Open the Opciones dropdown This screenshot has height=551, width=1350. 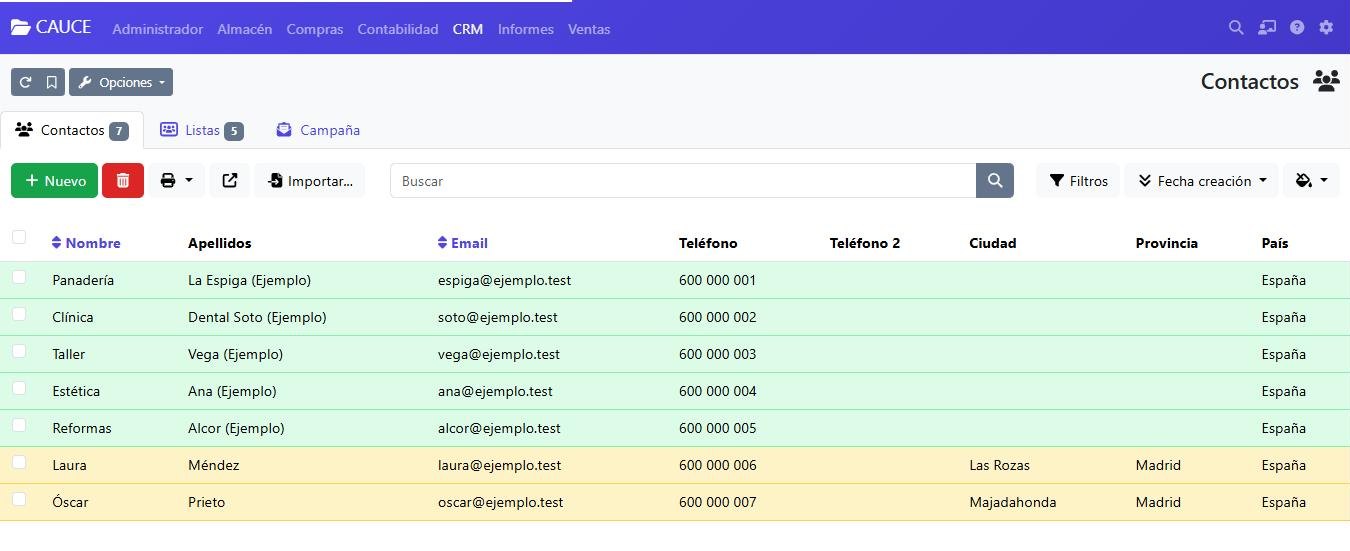(121, 82)
